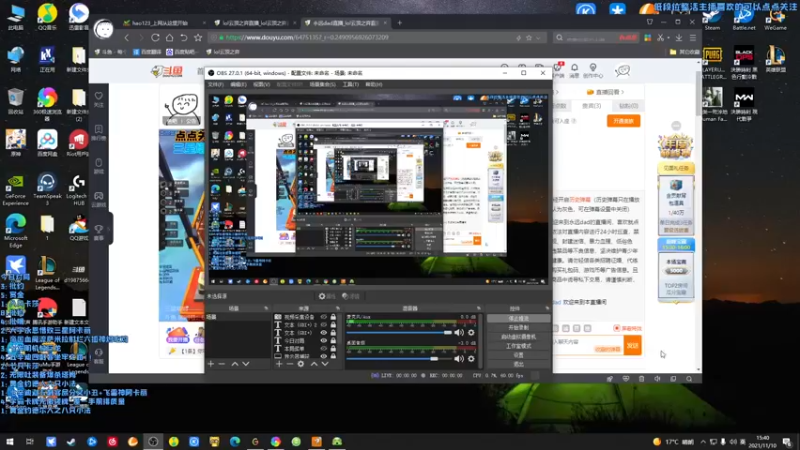Screen dimensions: 800x450
Task: Click 设置 button in OBS controls
Action: tap(518, 355)
